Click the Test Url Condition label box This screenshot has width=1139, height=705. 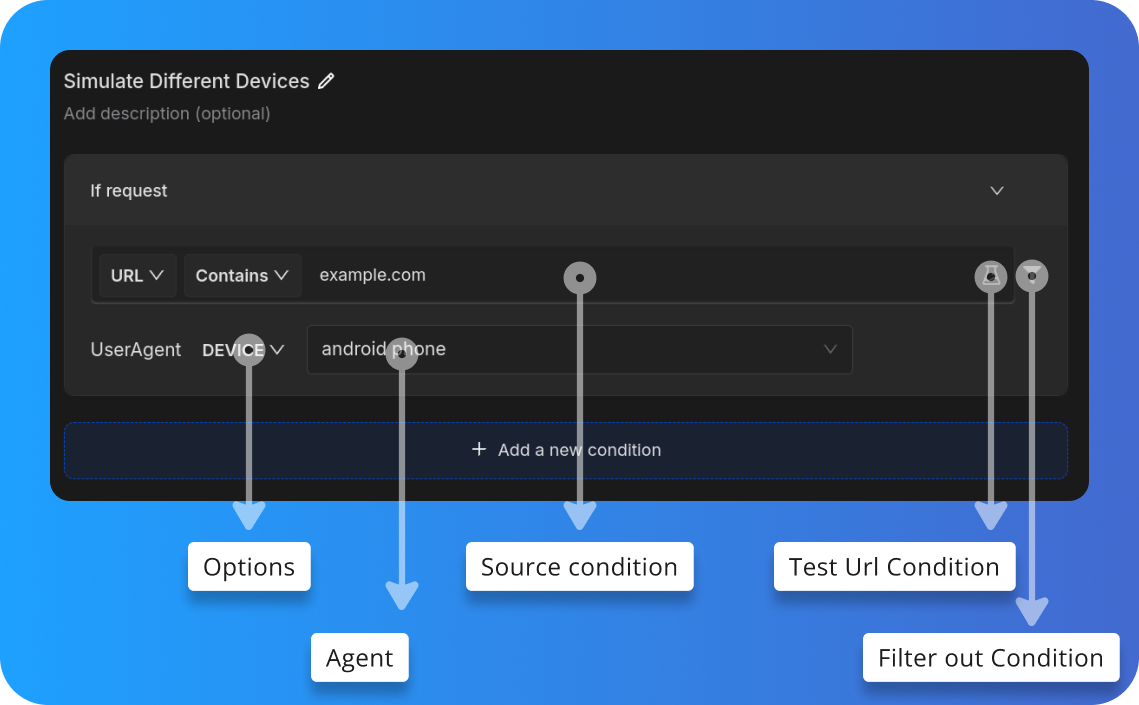coord(894,566)
